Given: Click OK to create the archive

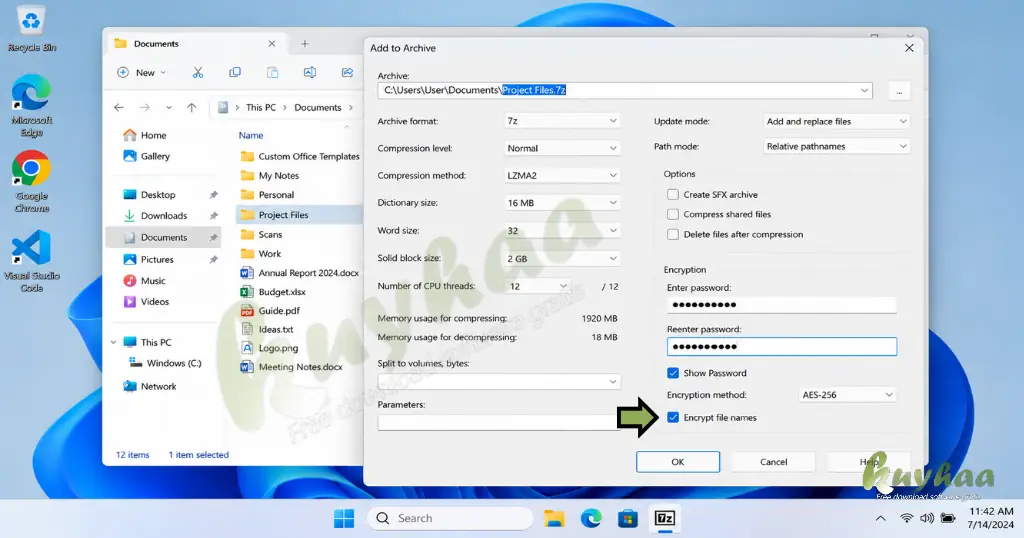Looking at the screenshot, I should [x=678, y=462].
